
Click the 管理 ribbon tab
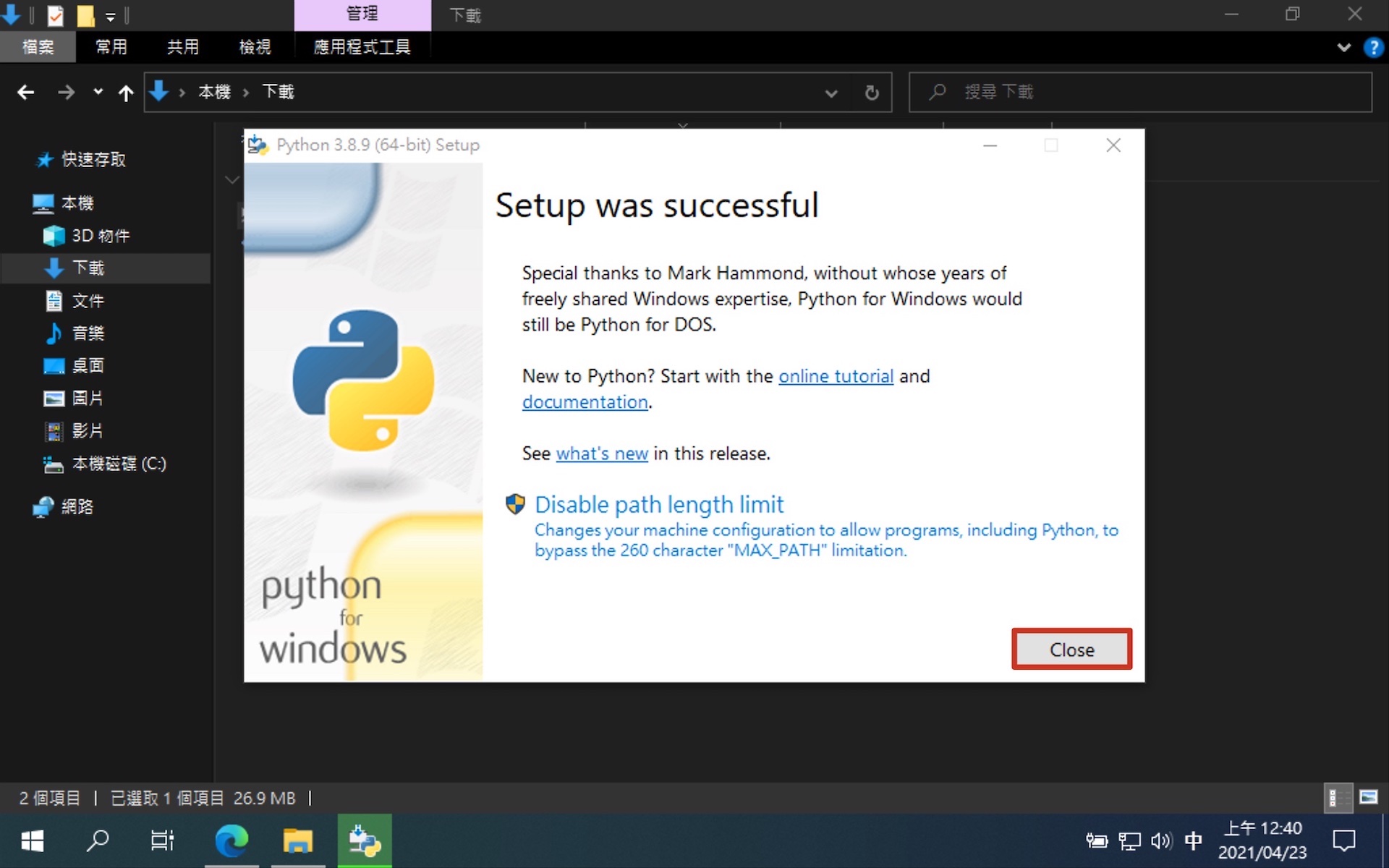click(362, 13)
